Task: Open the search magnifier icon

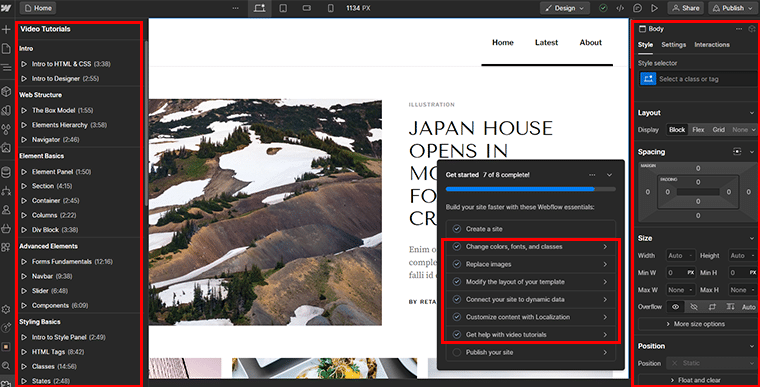Action: point(6,366)
